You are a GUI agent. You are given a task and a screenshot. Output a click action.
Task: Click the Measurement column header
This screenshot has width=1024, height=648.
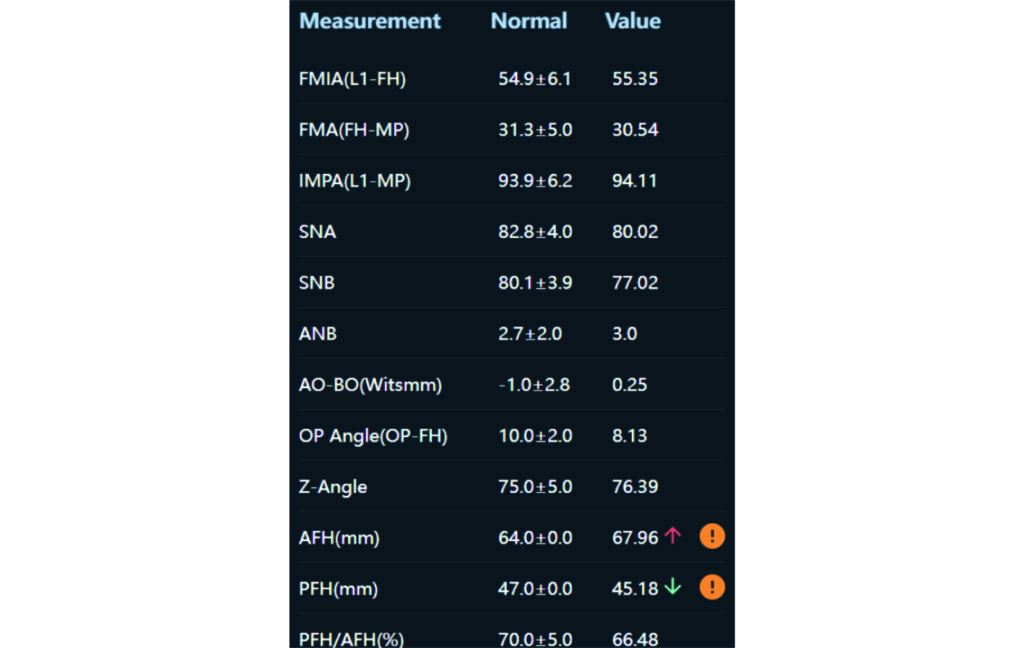click(370, 21)
